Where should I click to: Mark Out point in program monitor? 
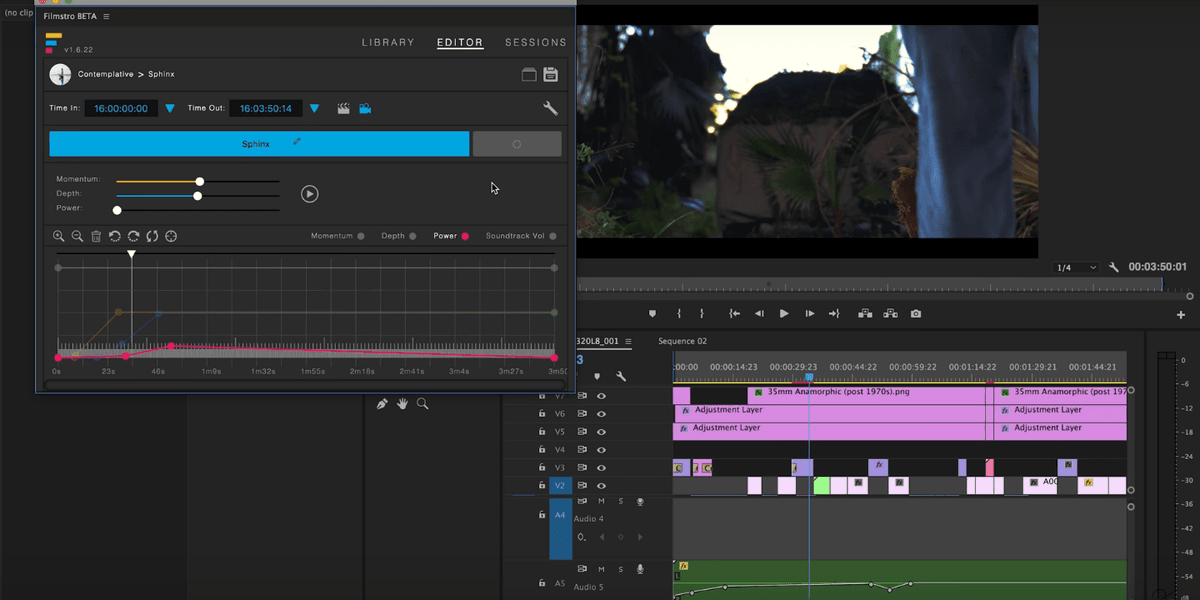click(702, 313)
